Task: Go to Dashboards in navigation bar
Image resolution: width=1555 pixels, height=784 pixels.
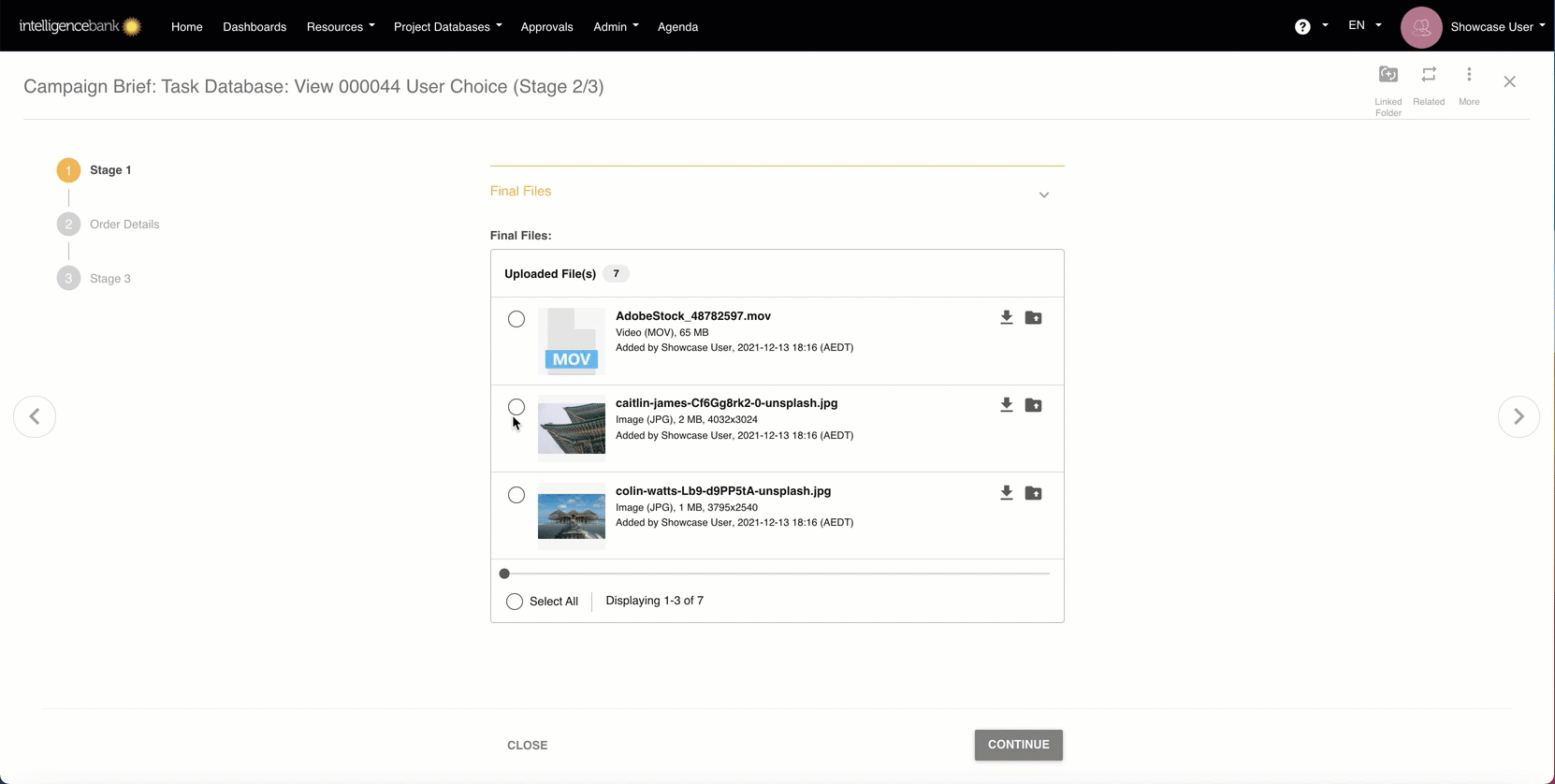Action: click(x=254, y=27)
